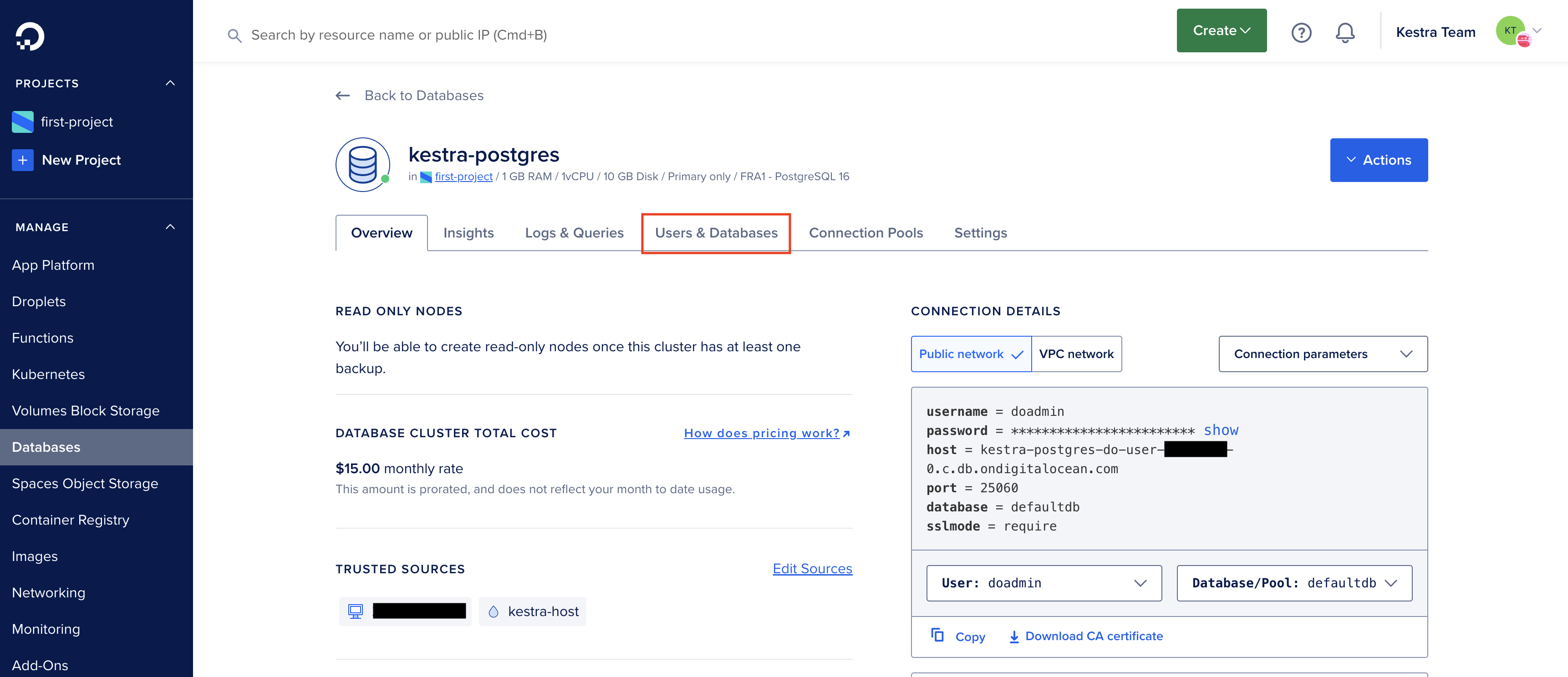Open the help question mark icon

coord(1301,32)
